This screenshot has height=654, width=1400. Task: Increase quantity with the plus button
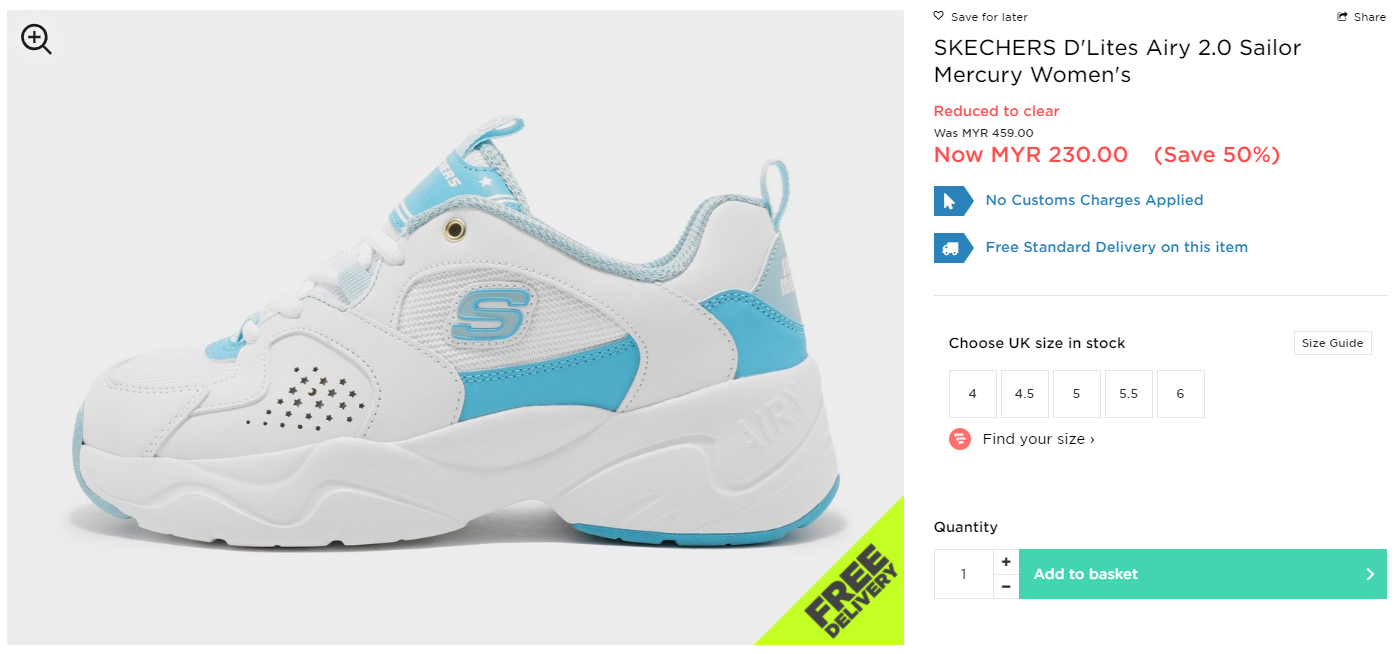tap(1006, 562)
